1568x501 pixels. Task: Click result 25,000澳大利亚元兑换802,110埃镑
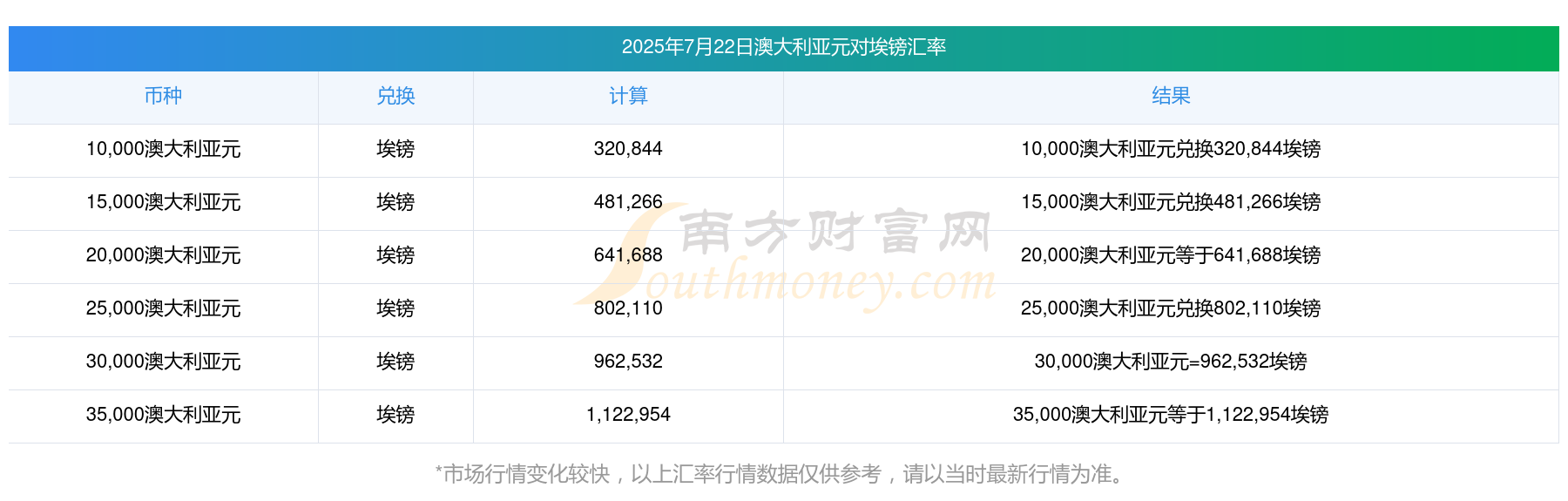[1171, 308]
